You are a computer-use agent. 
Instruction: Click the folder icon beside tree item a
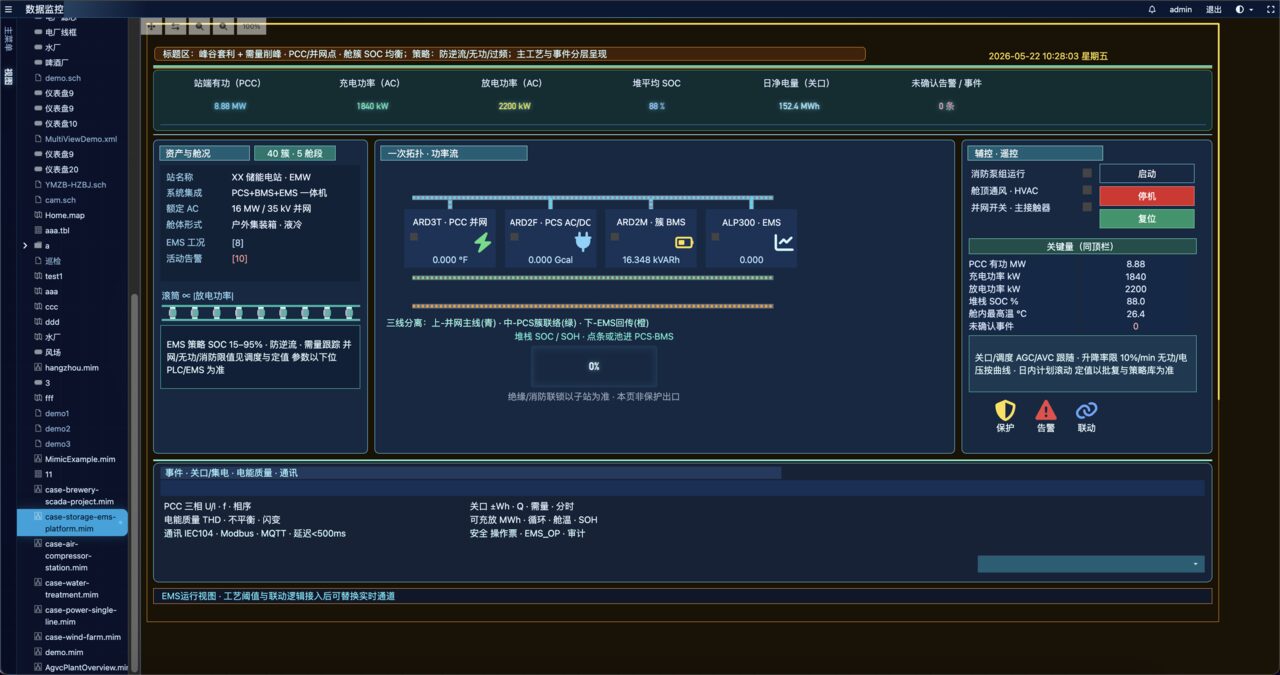tap(38, 245)
